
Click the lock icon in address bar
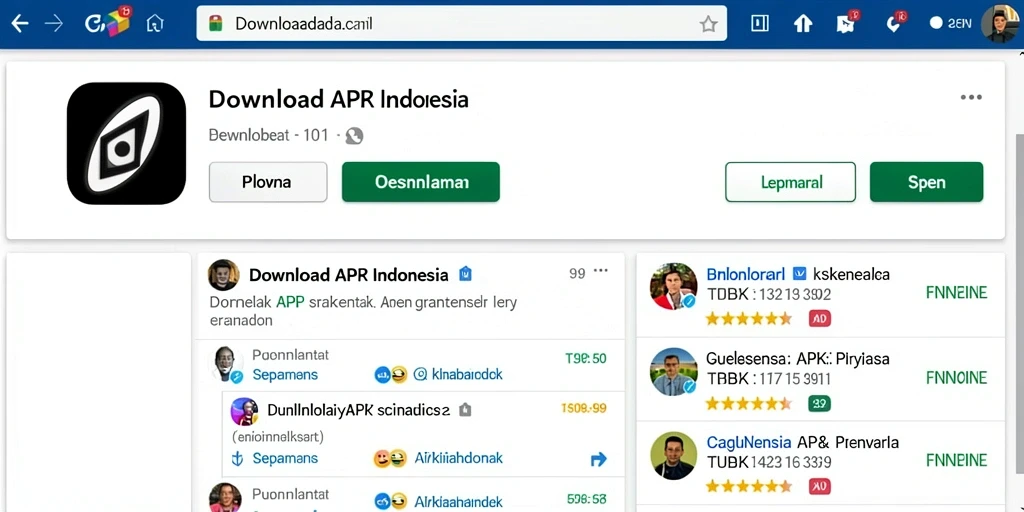[x=216, y=24]
